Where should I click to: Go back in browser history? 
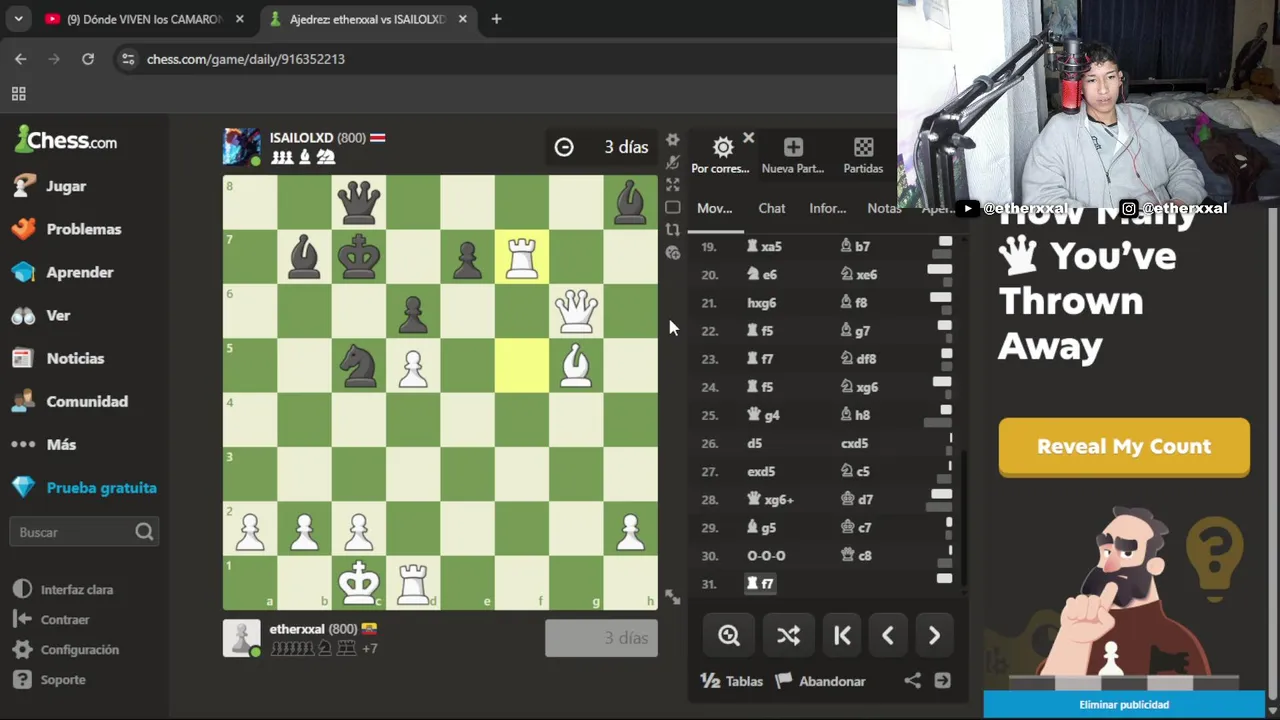20,59
